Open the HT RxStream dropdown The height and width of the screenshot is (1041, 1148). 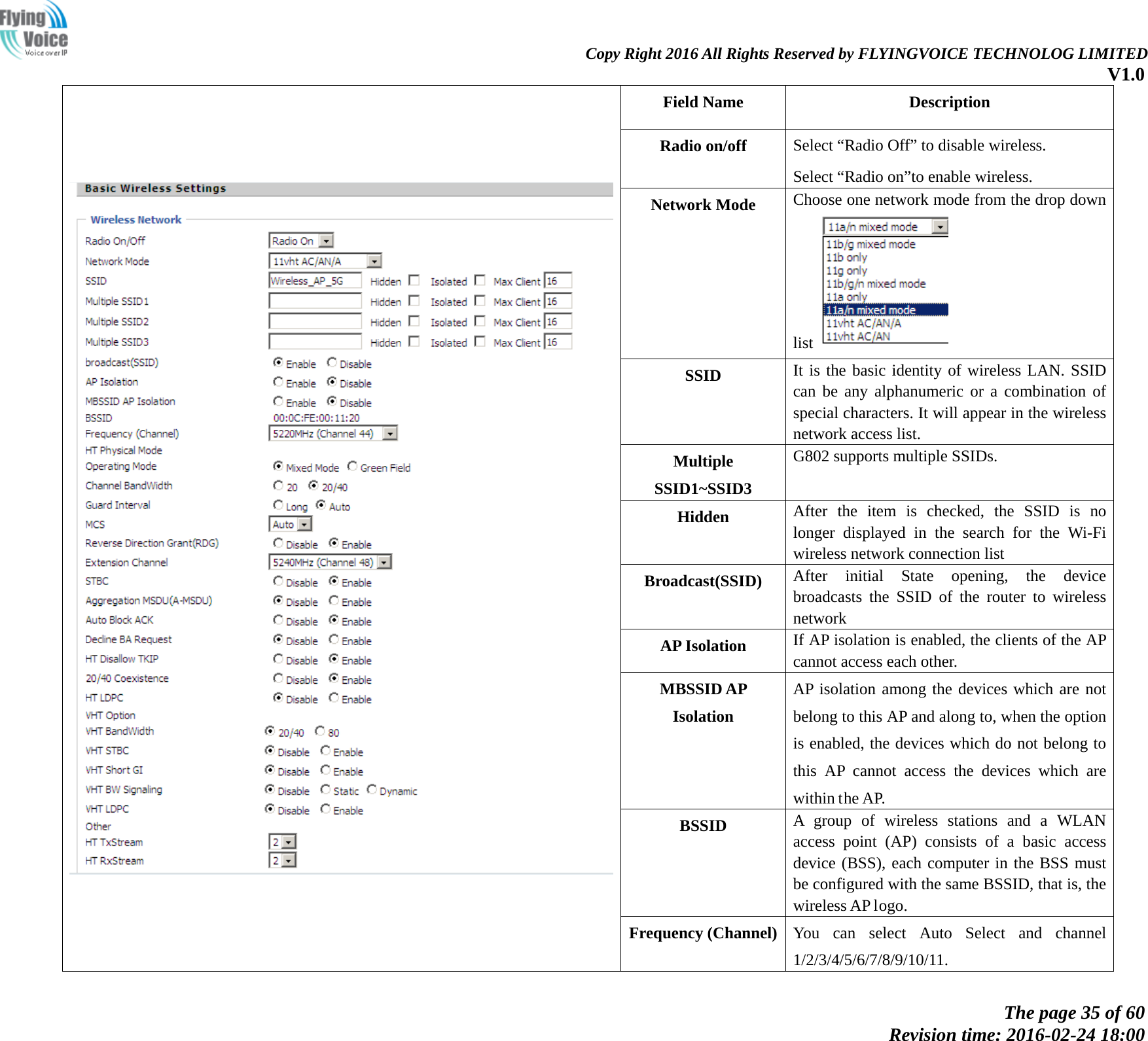pyautogui.click(x=288, y=862)
